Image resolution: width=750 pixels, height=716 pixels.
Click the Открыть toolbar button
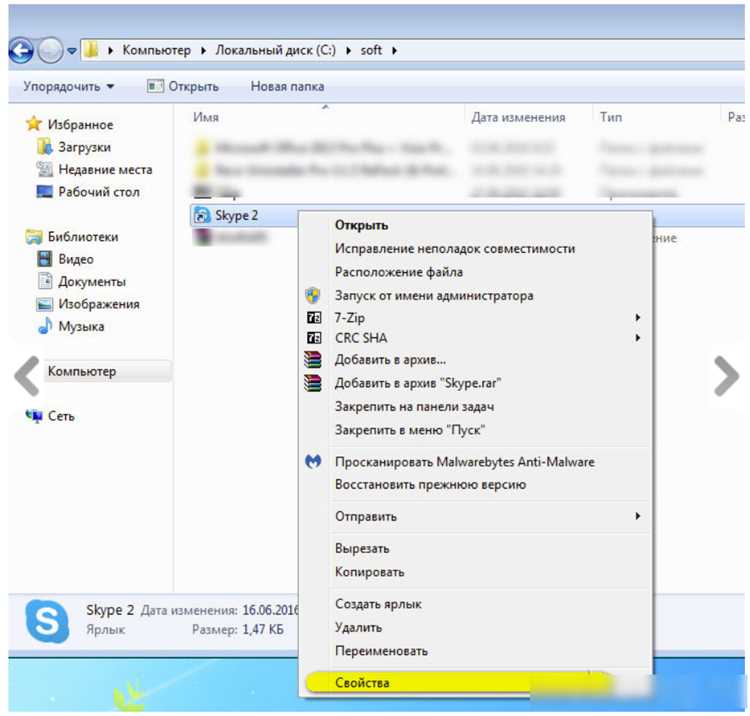183,86
